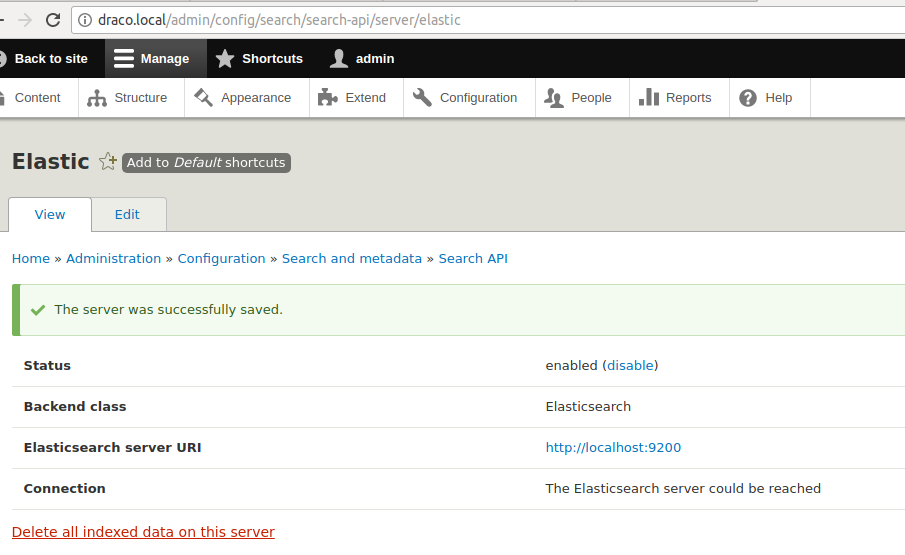The height and width of the screenshot is (555, 905).
Task: Click 'The server was successfully saved.' text
Action: pyautogui.click(x=169, y=310)
